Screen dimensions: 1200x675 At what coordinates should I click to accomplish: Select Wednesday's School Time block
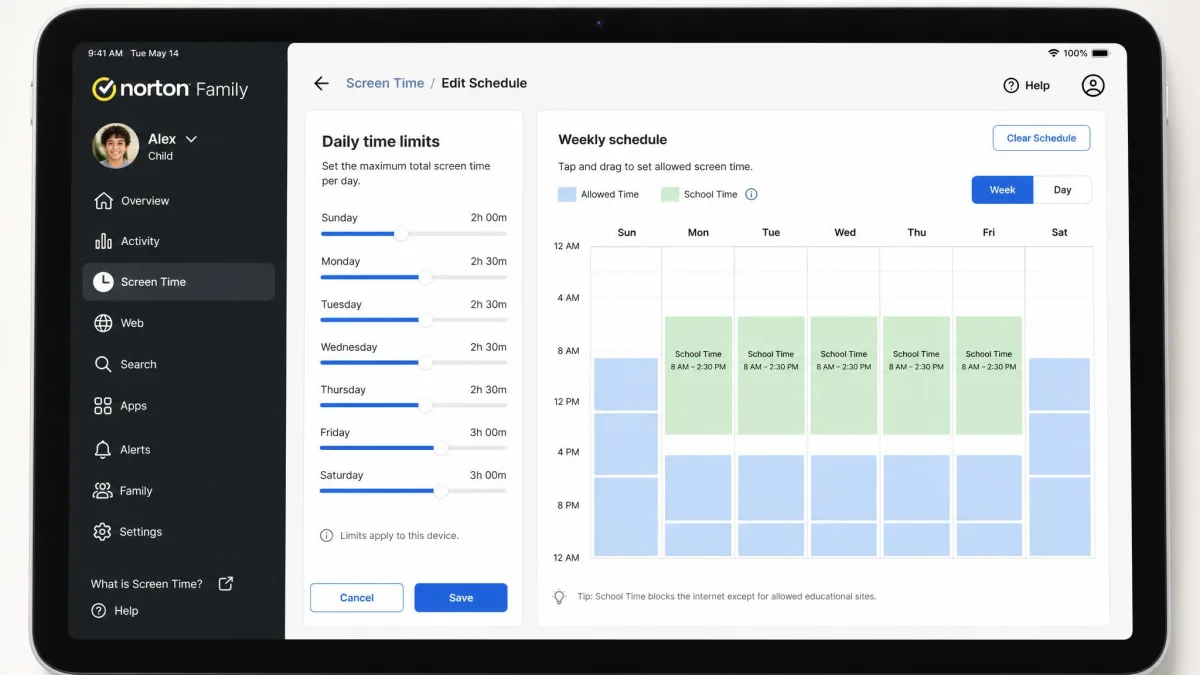(844, 375)
